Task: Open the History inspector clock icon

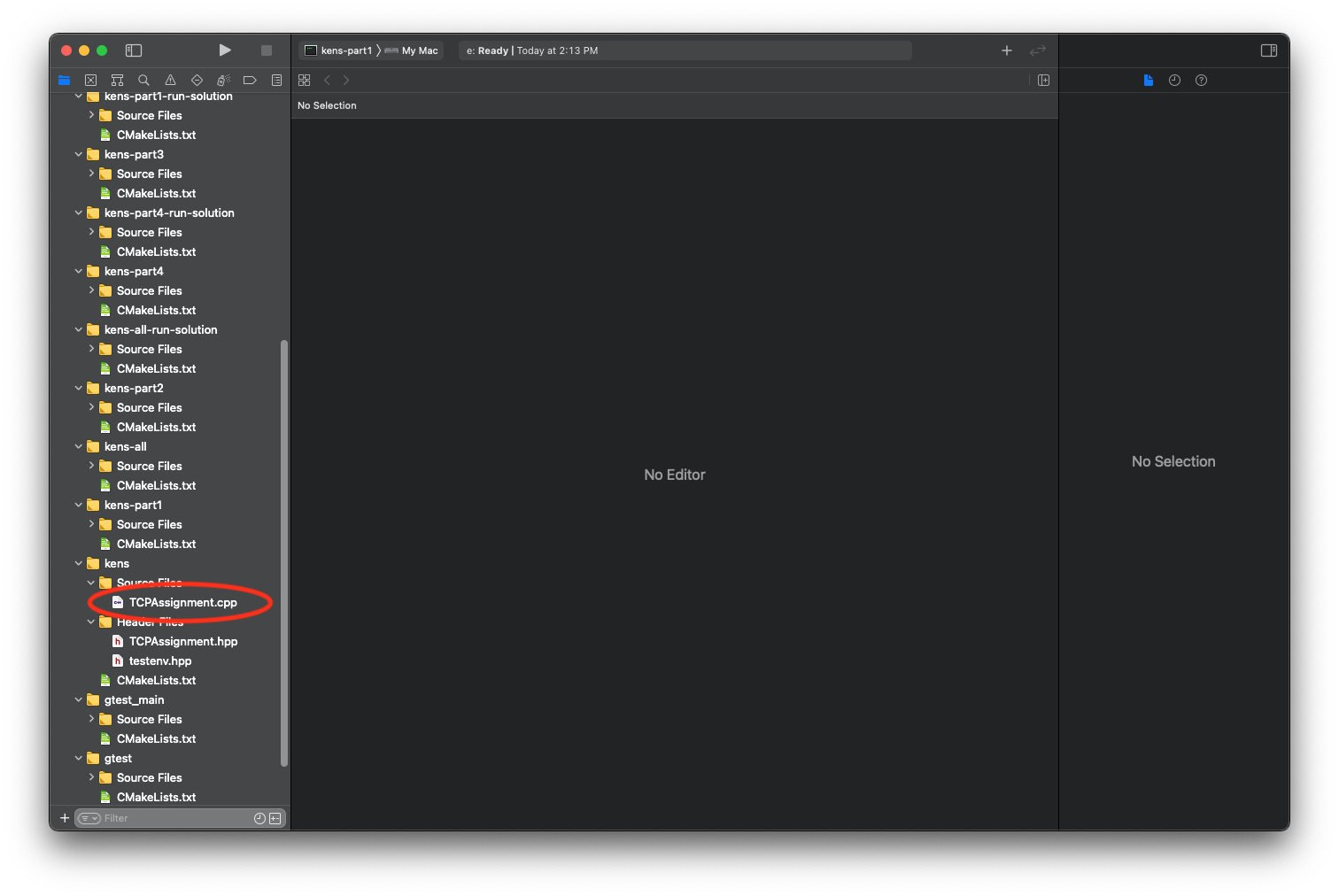Action: (1174, 80)
